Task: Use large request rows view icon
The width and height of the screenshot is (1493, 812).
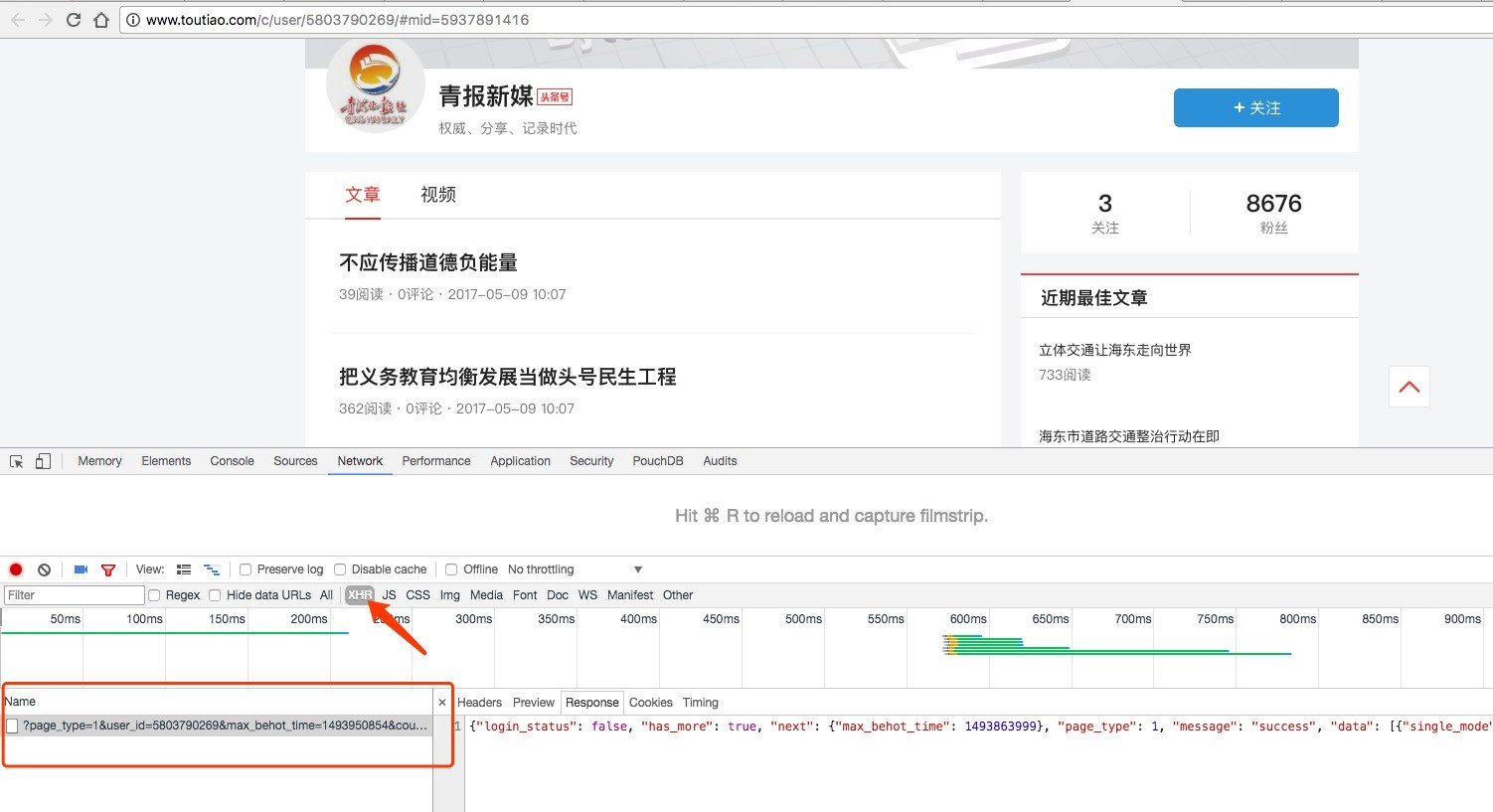Action: [x=184, y=569]
